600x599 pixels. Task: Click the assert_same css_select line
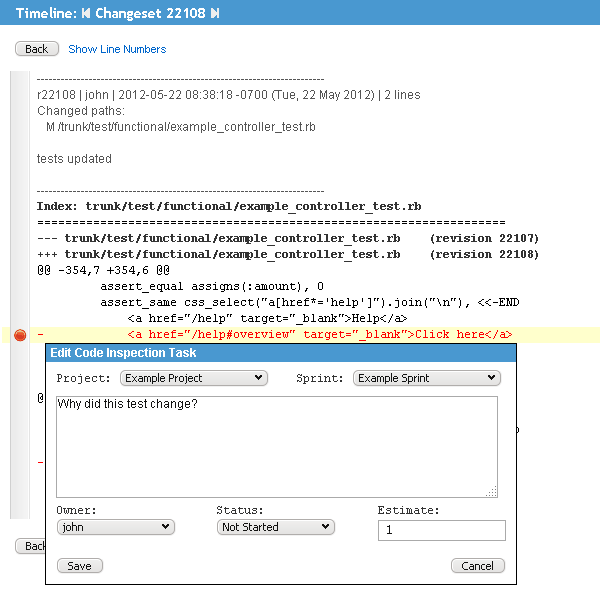point(310,302)
